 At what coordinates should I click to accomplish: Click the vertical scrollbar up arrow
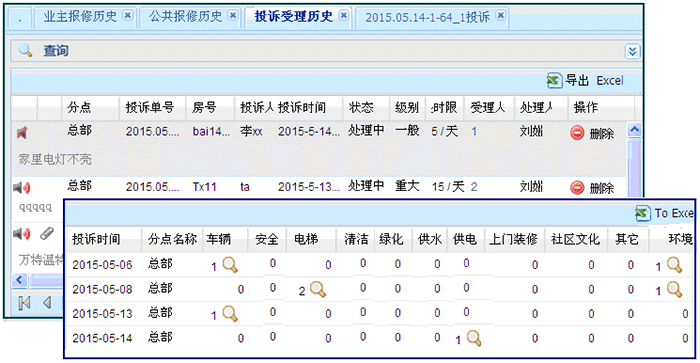(x=634, y=130)
